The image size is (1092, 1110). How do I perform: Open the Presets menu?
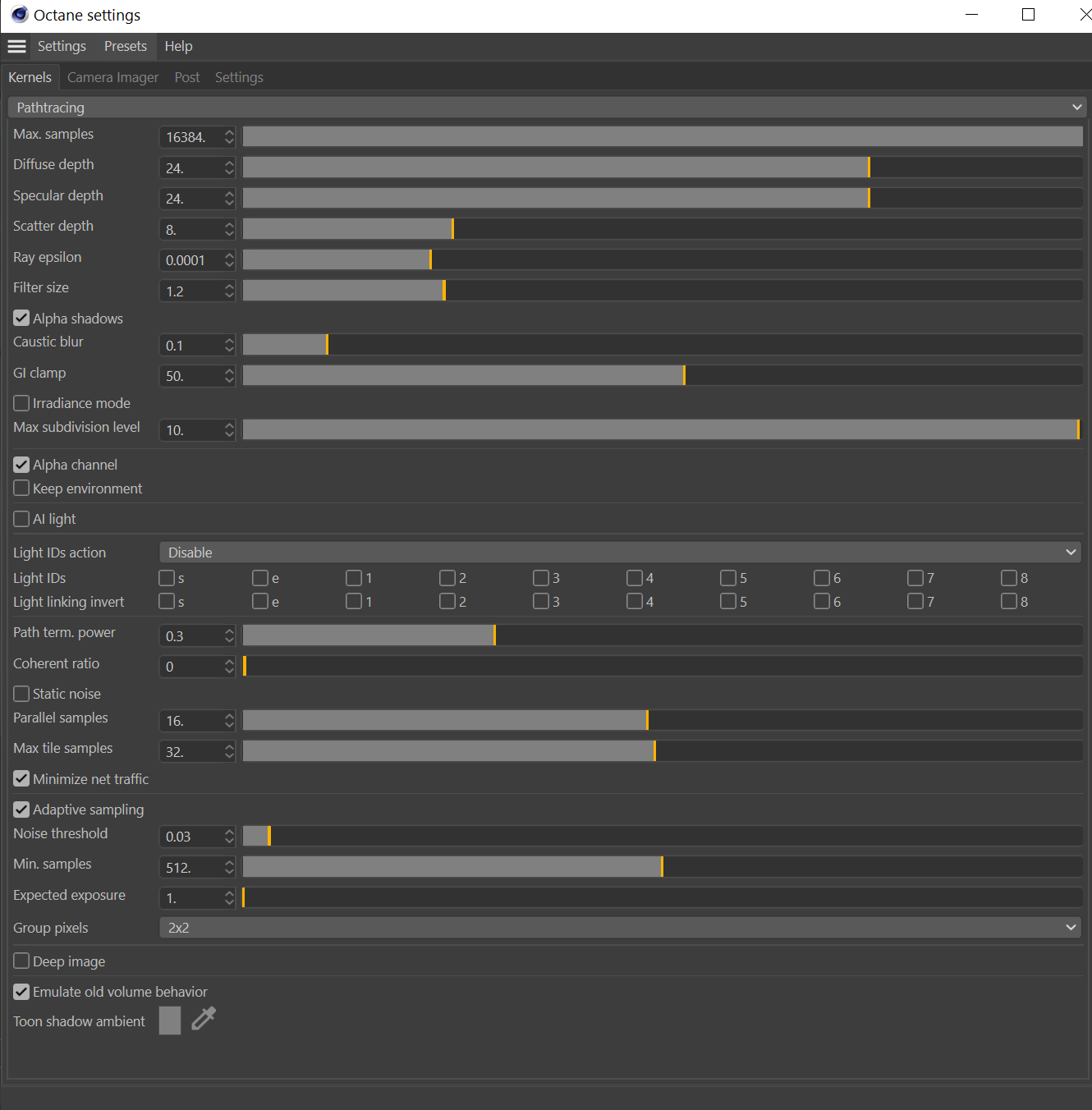click(x=126, y=46)
